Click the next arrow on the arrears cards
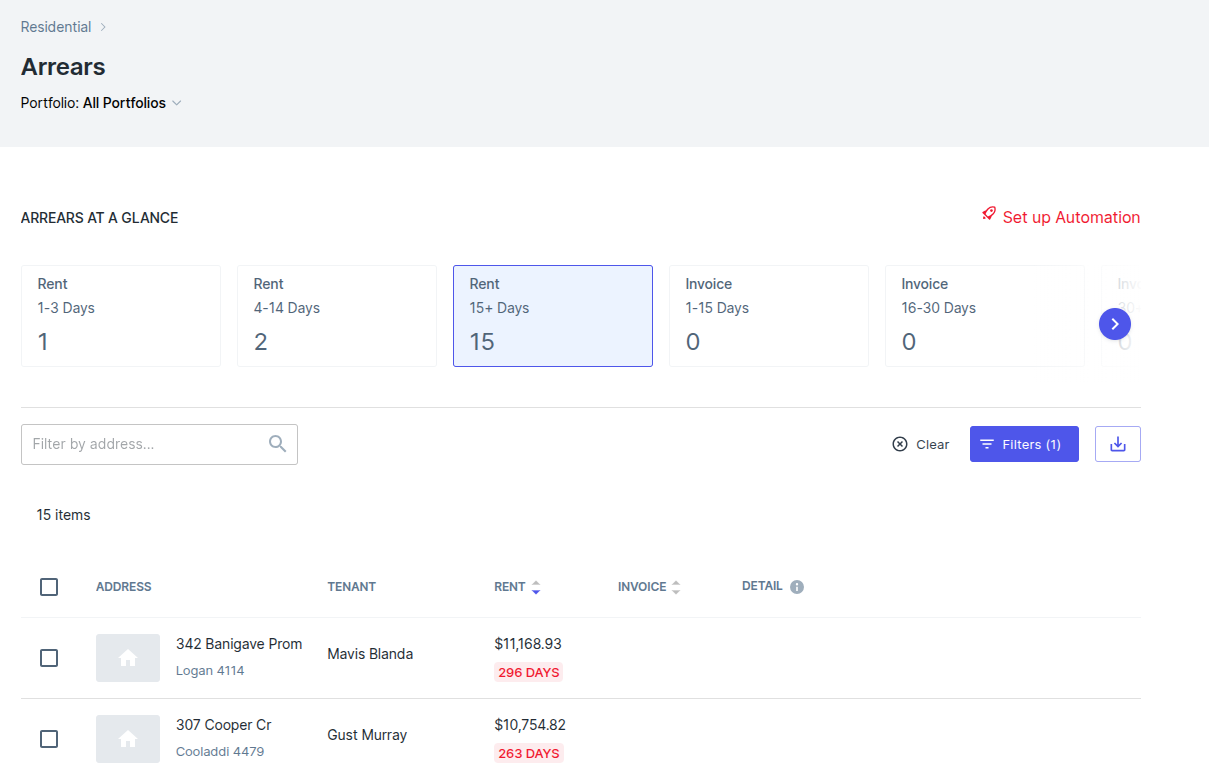1209x767 pixels. [1115, 324]
